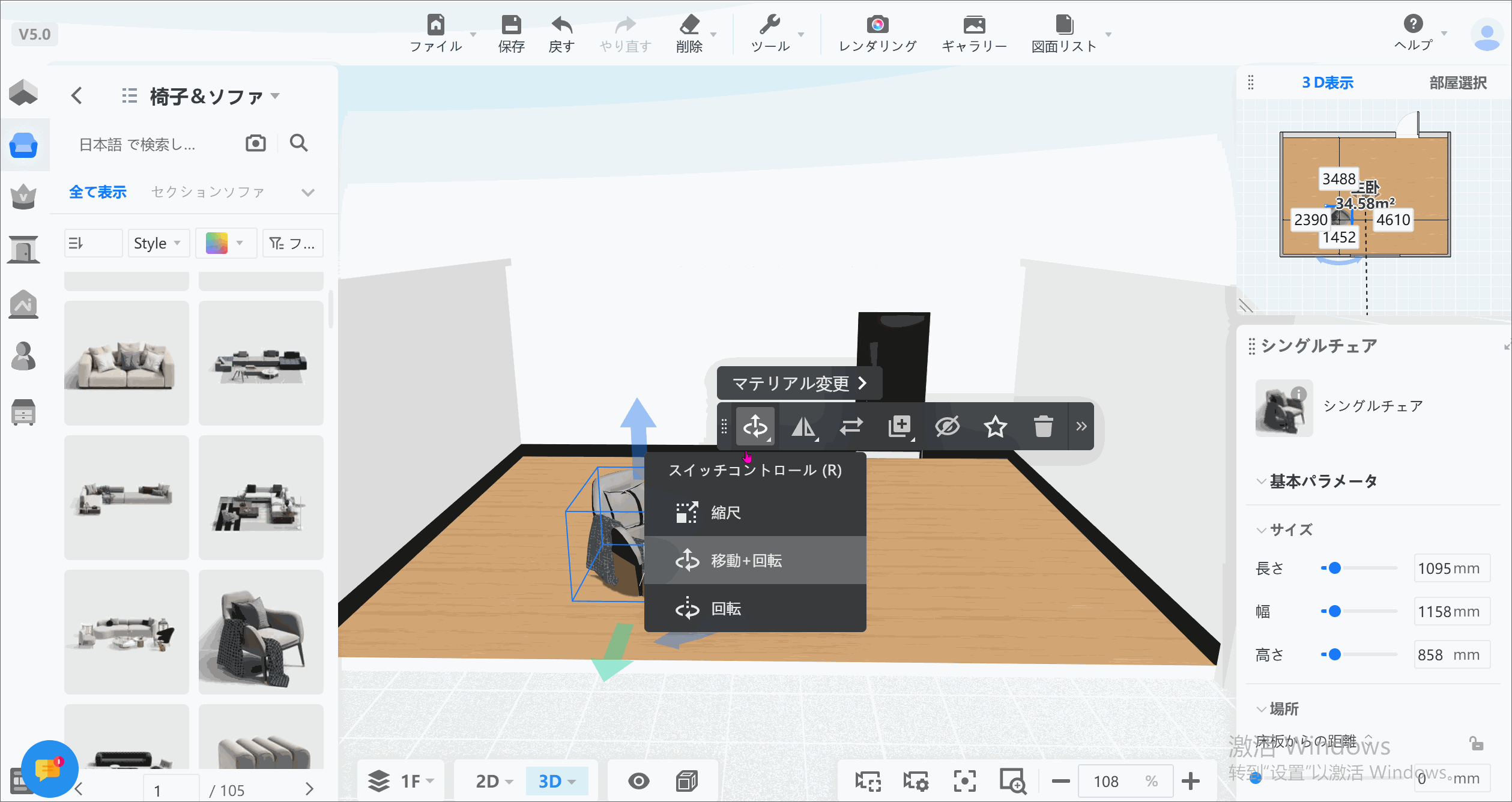The height and width of the screenshot is (802, 1512).
Task: Select the floor plan sidebar icon
Action: tap(23, 93)
